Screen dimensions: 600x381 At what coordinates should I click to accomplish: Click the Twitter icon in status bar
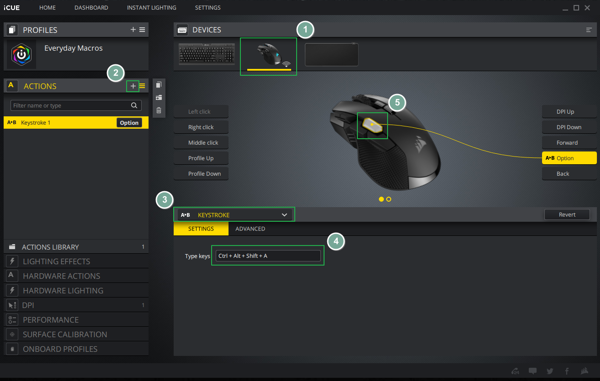(x=550, y=371)
